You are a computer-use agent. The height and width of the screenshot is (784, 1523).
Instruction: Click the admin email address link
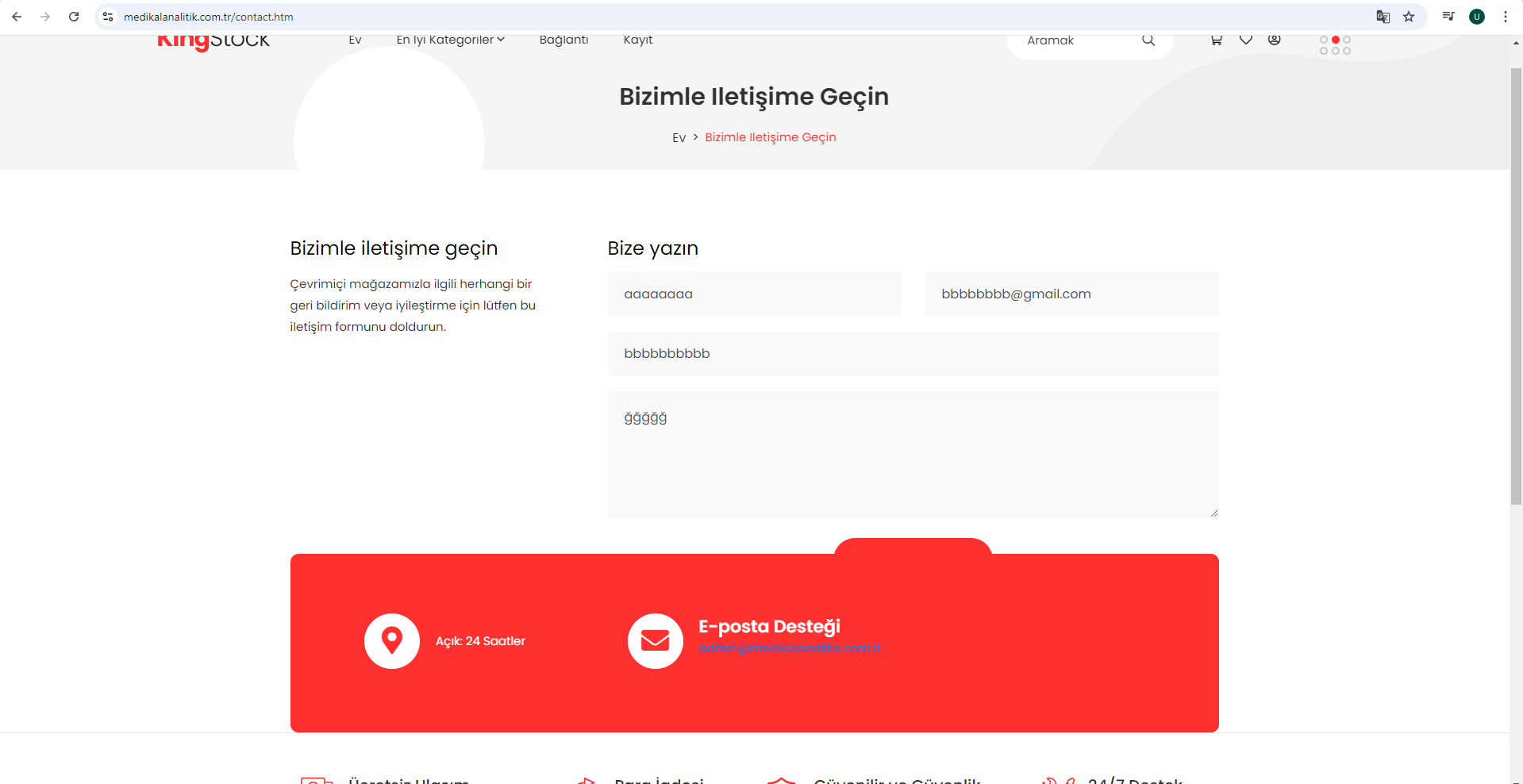(x=790, y=648)
